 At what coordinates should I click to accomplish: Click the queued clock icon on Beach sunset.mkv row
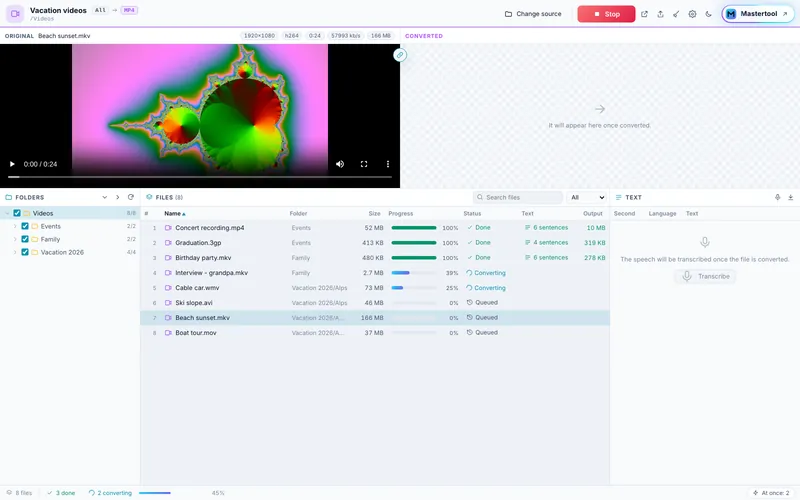(470, 317)
